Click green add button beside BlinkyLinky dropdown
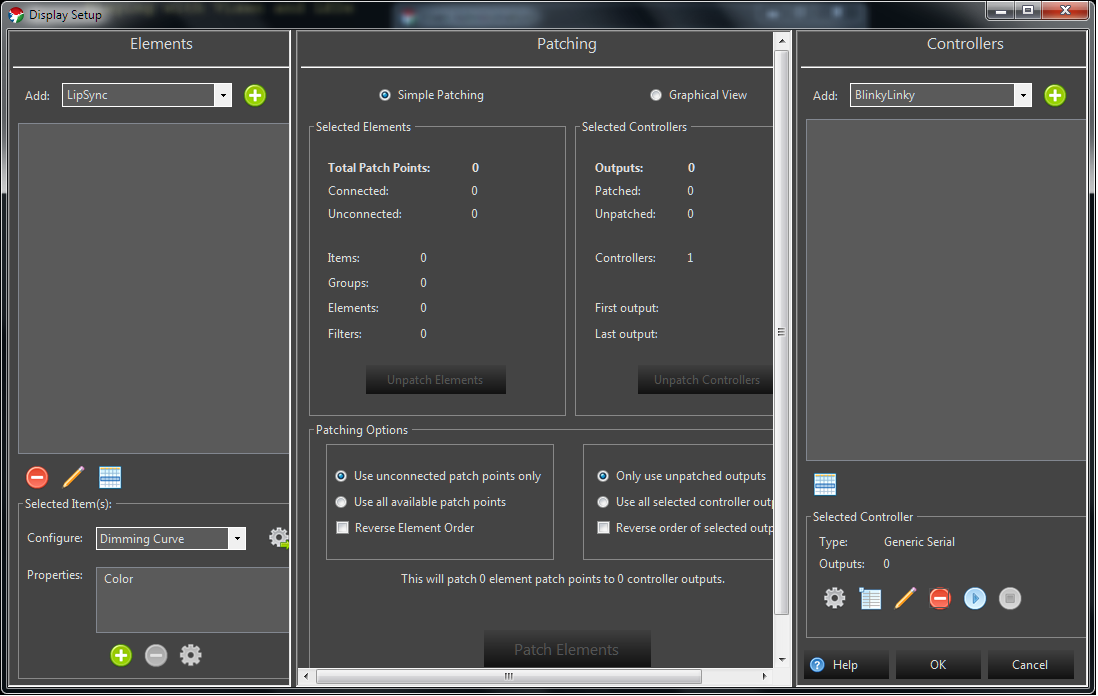The image size is (1098, 696). point(1055,96)
